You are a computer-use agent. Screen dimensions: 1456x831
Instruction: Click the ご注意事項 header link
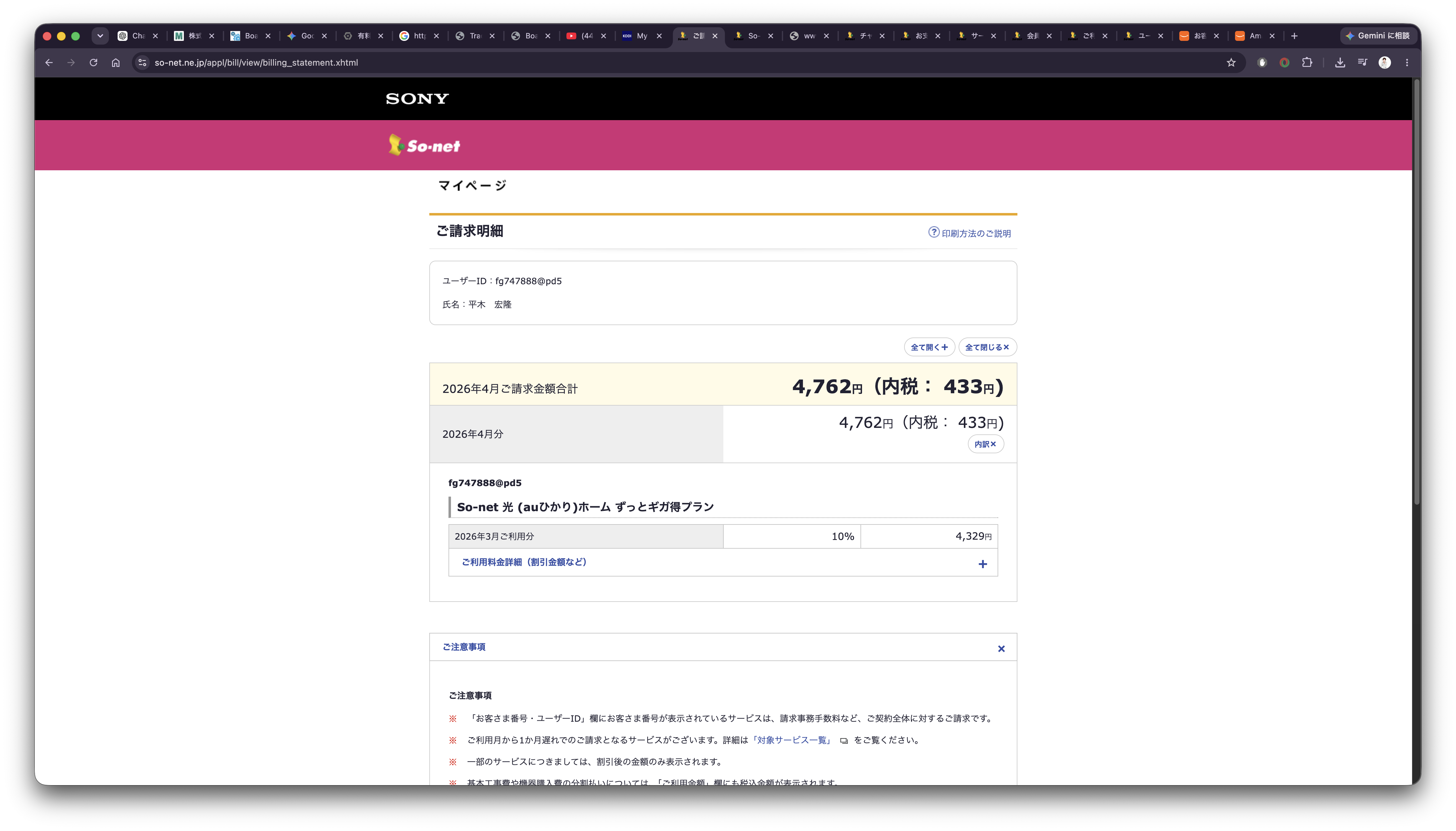464,647
